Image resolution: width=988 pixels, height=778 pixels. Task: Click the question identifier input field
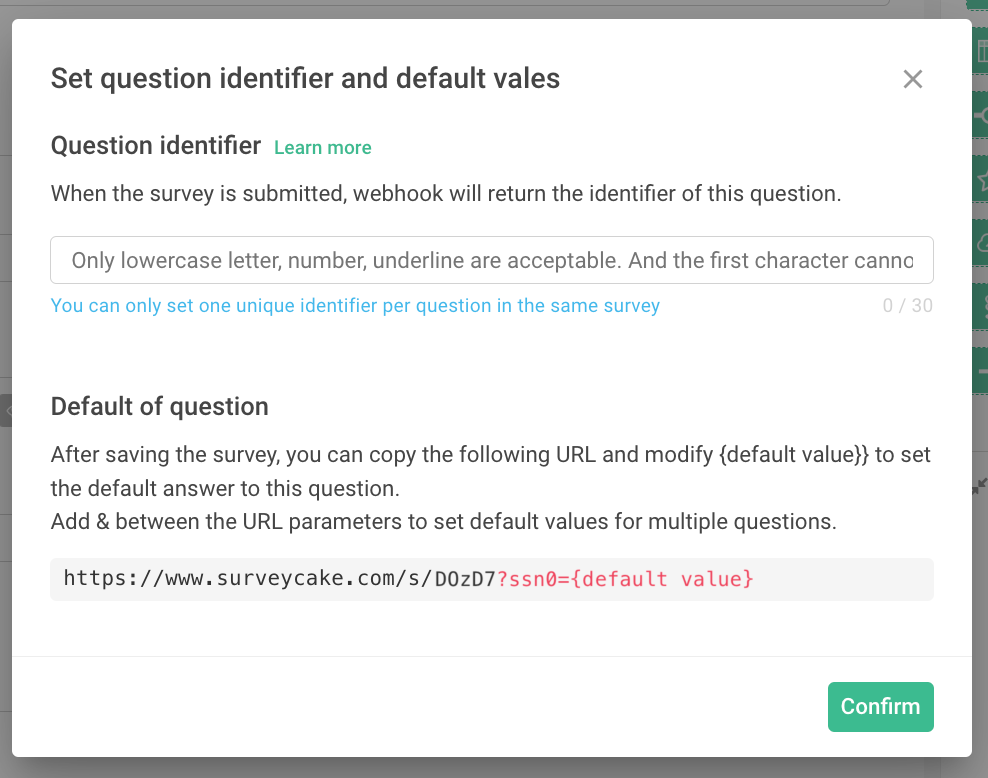point(490,260)
